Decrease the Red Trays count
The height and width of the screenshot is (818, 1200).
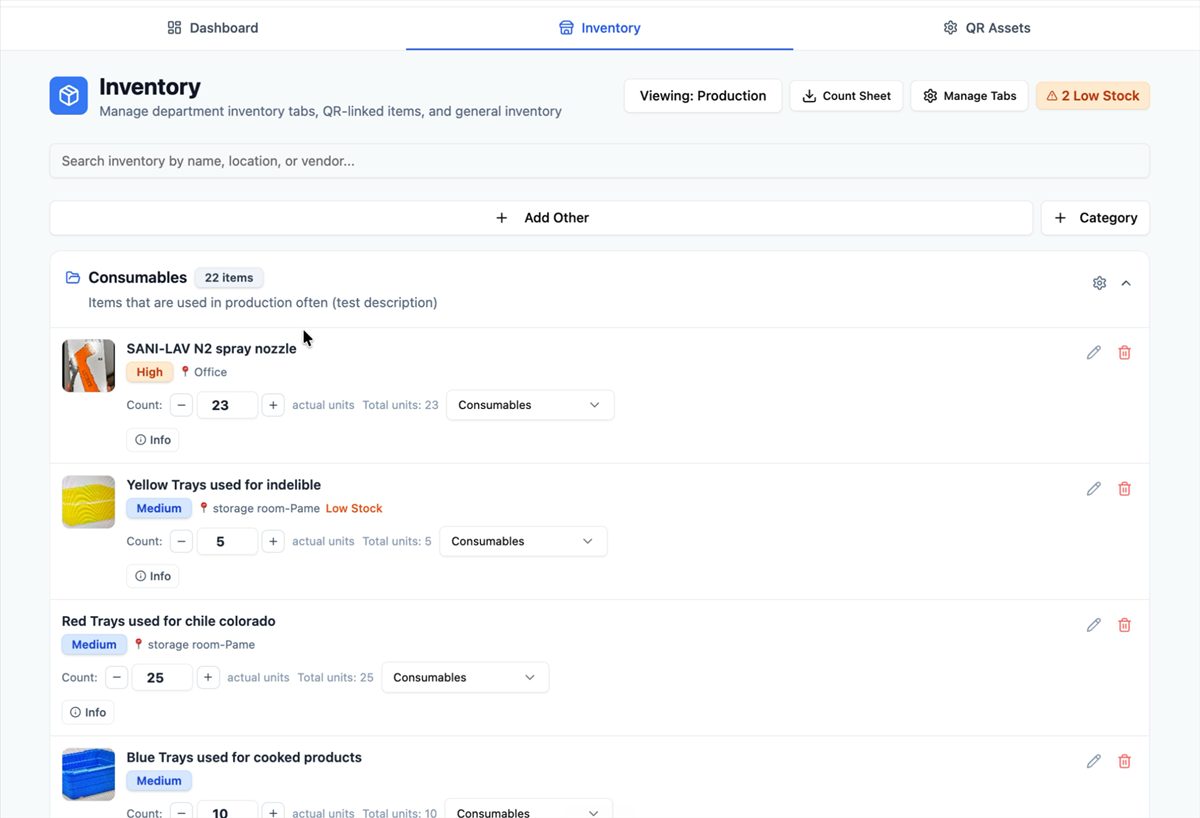[117, 677]
